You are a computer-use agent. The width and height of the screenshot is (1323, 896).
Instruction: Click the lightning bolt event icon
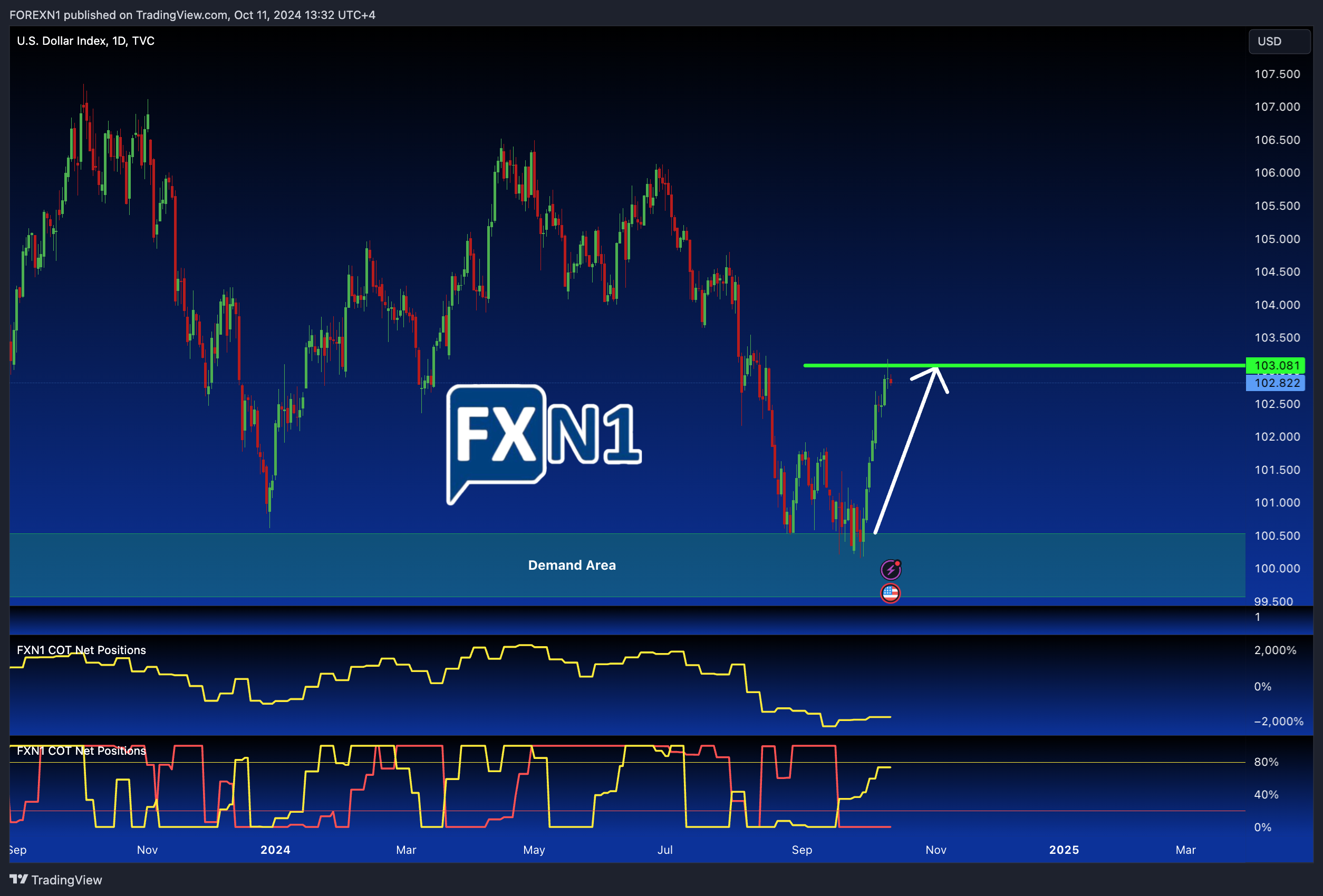(x=891, y=569)
